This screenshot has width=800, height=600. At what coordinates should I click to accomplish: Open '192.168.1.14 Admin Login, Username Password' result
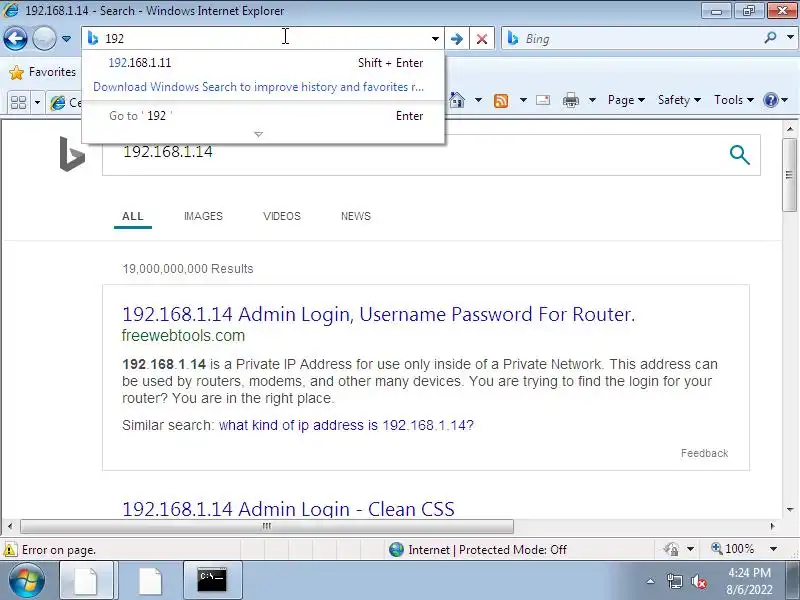(x=379, y=314)
